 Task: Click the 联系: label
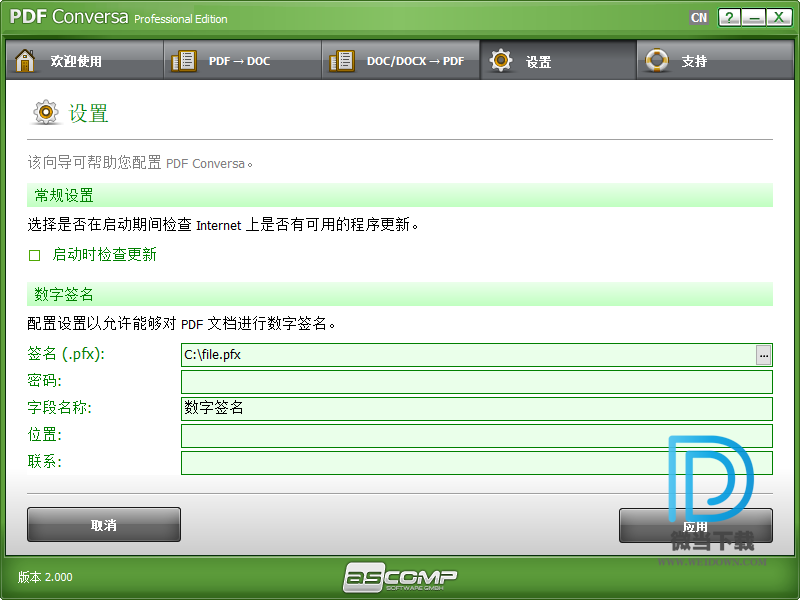(44, 462)
